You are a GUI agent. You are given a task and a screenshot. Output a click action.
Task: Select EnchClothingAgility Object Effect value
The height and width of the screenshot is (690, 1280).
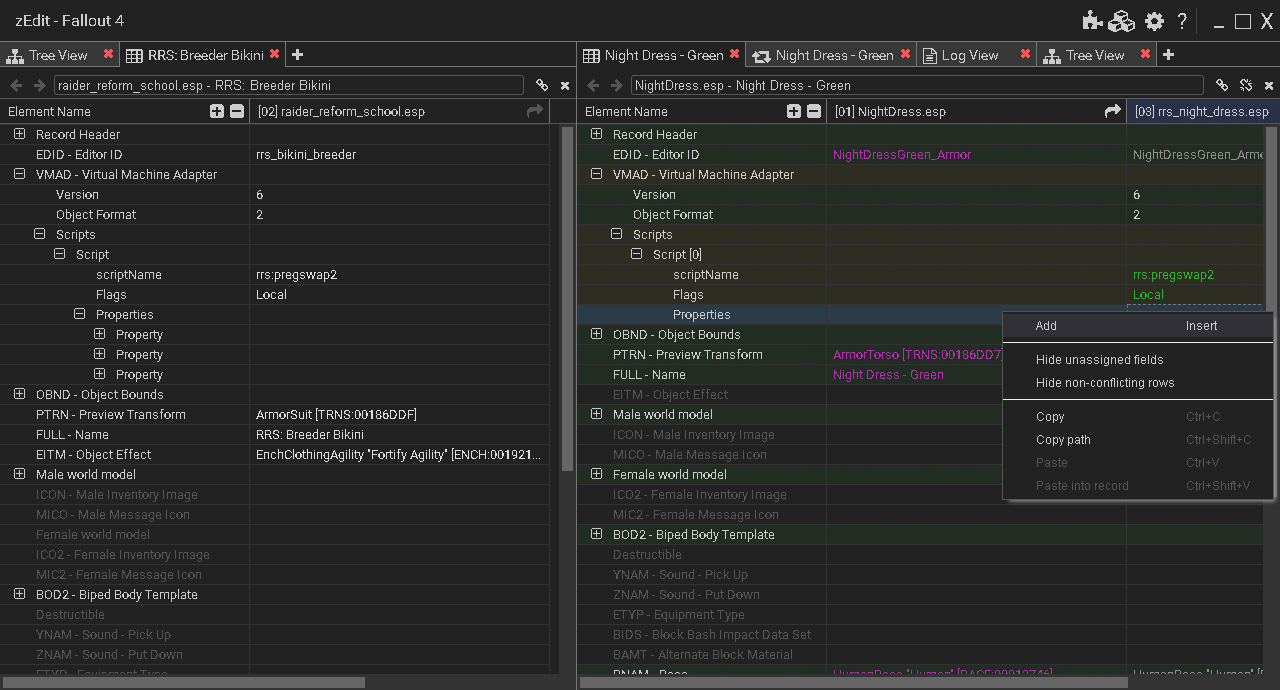point(400,454)
